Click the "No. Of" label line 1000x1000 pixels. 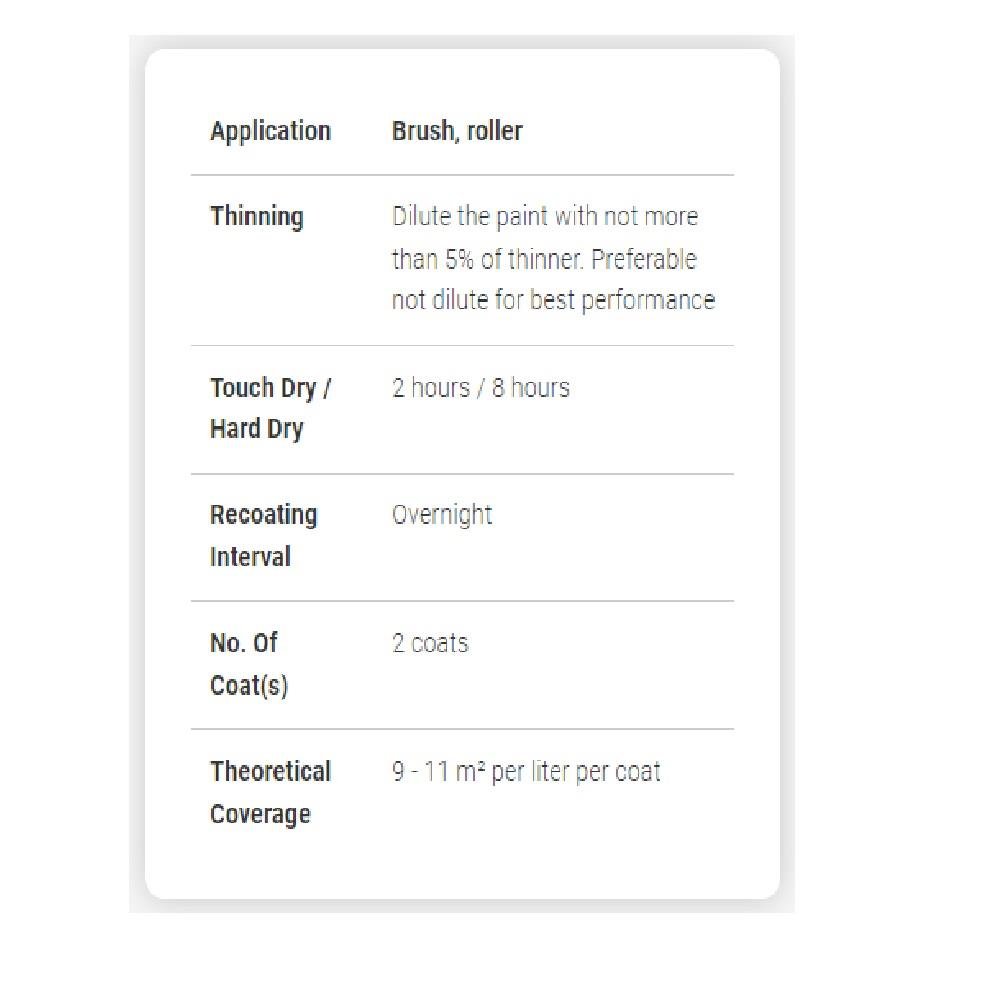pos(243,643)
